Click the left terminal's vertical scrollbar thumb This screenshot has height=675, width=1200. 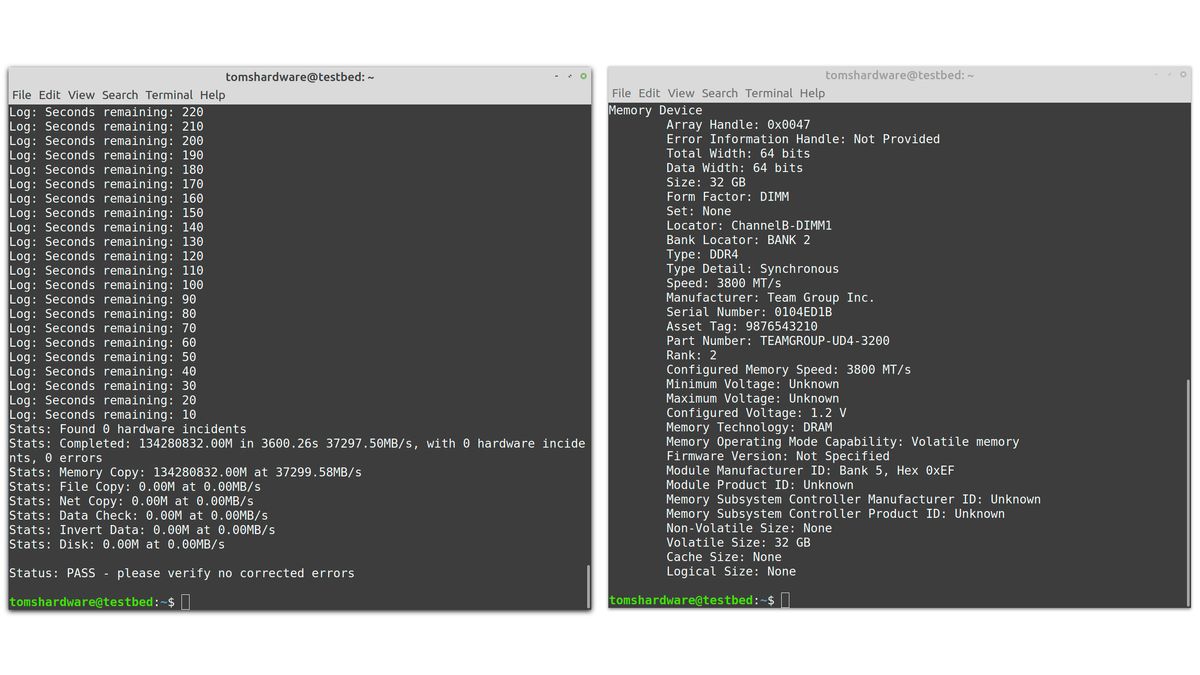587,586
